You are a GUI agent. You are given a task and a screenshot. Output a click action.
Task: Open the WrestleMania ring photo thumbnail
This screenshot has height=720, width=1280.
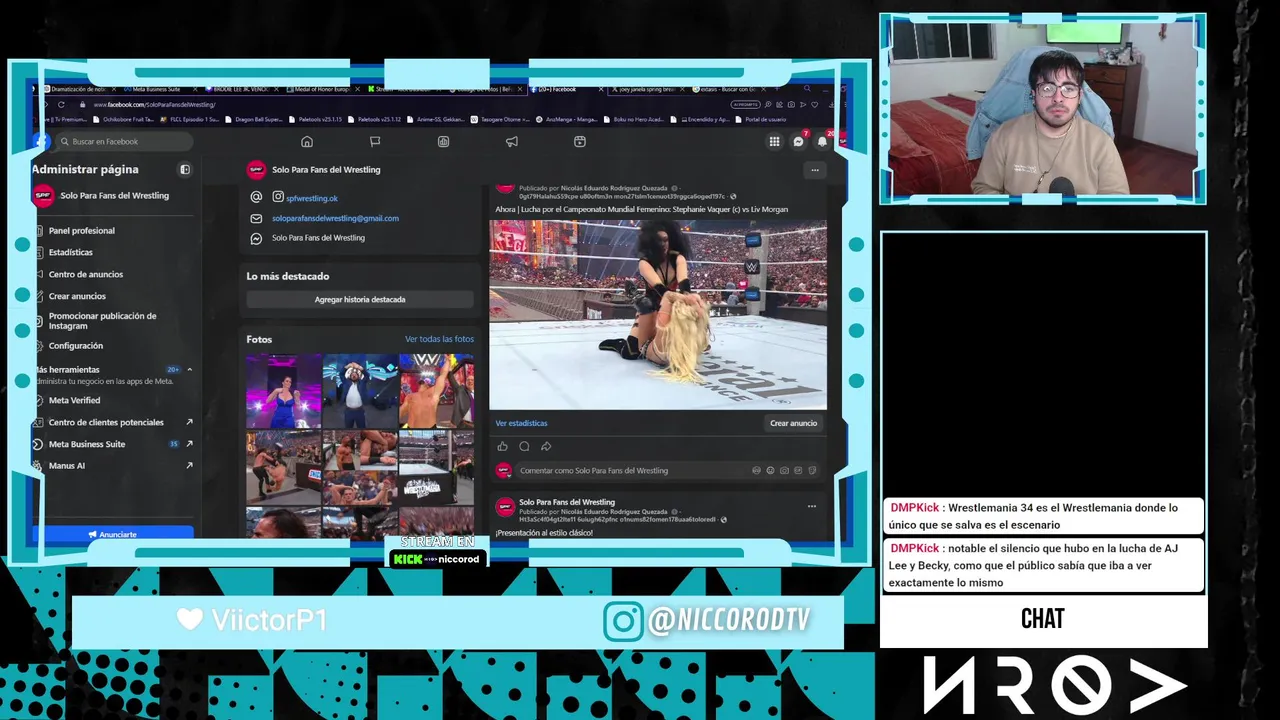click(x=437, y=467)
